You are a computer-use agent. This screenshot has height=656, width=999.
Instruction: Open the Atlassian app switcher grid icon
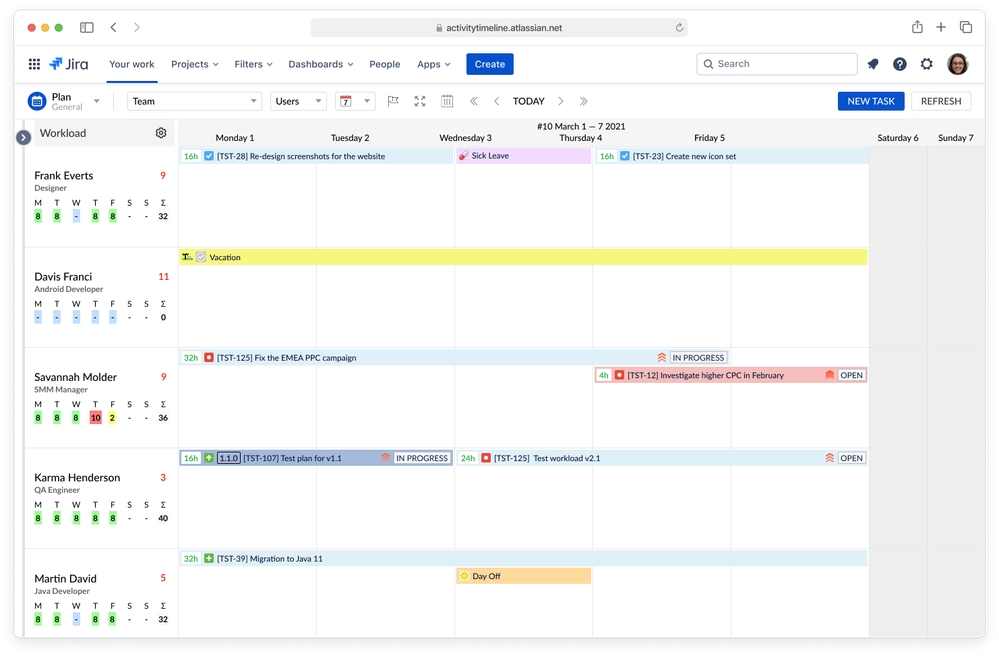(x=33, y=63)
